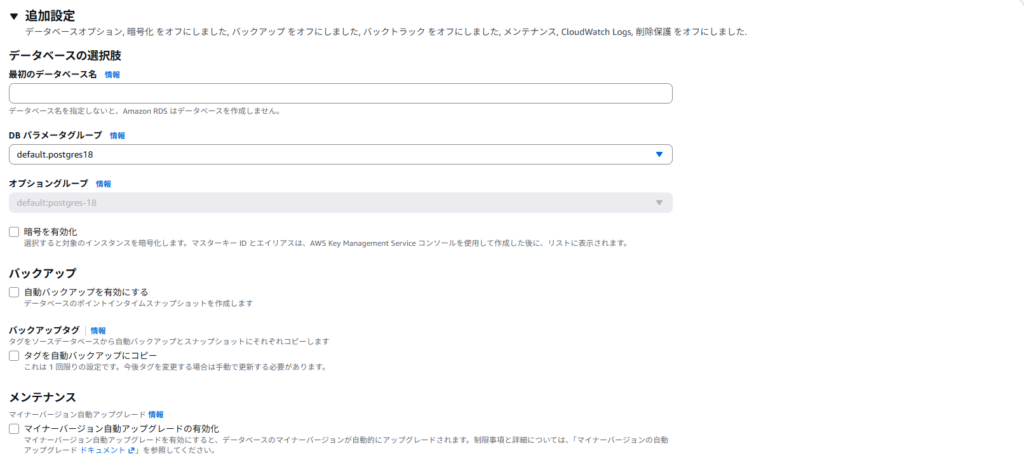
Task: Open info link next to 最初のデータベース名
Action: pos(112,74)
